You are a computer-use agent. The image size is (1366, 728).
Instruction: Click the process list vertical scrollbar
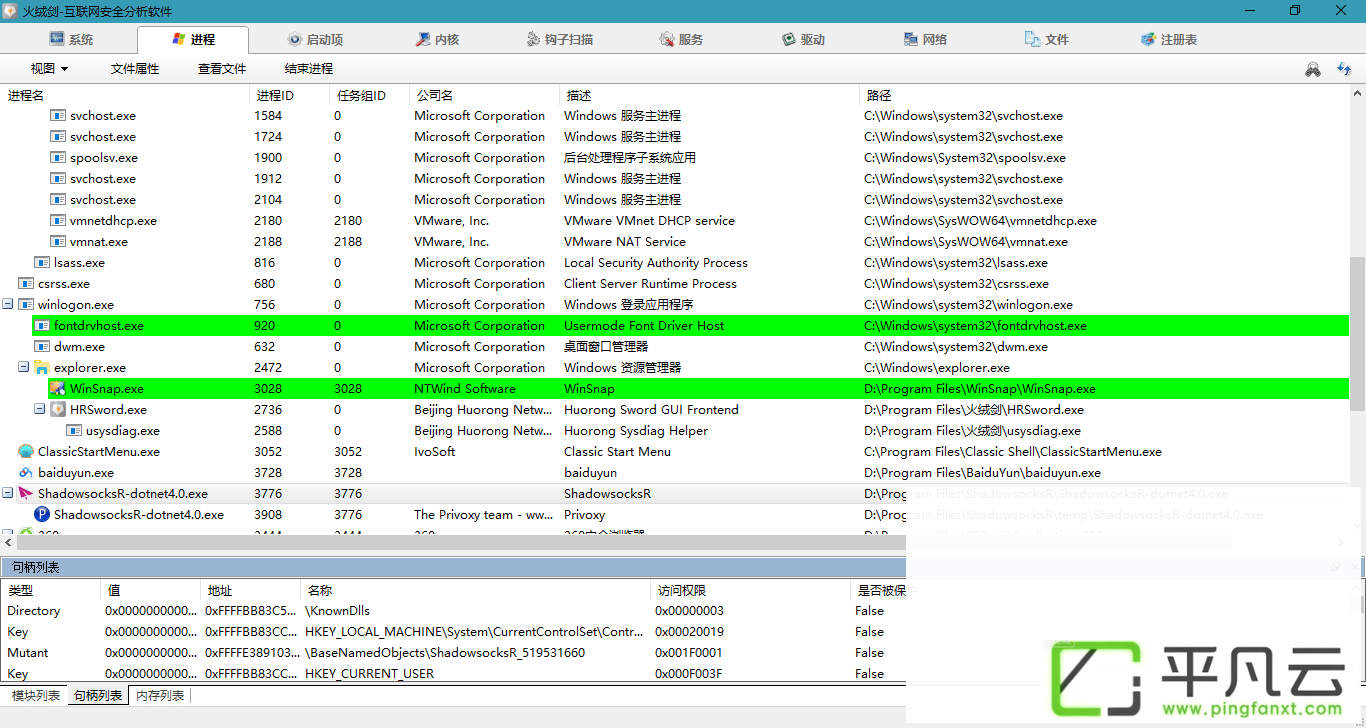tap(1357, 332)
